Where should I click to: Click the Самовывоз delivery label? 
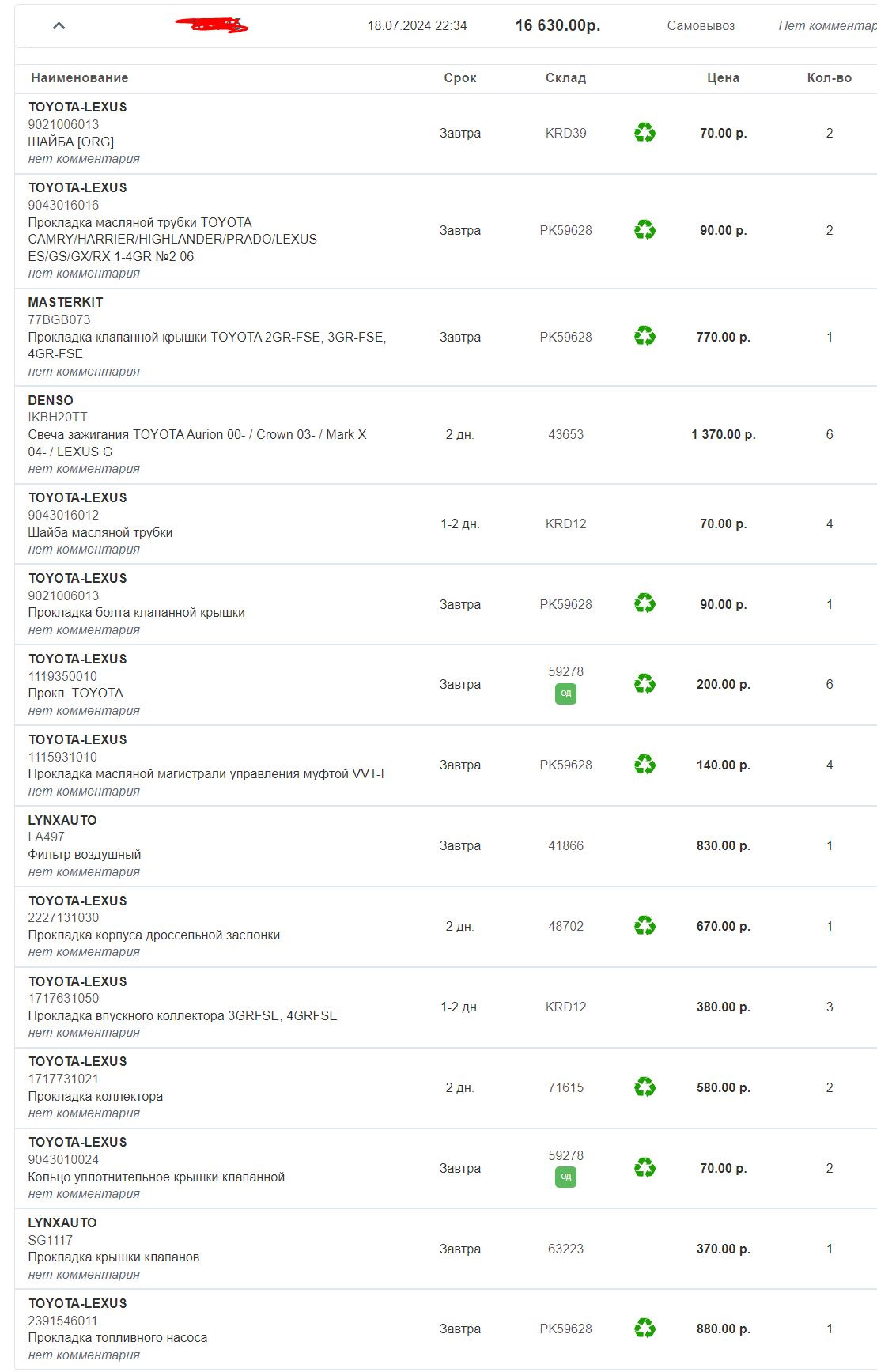point(701,25)
